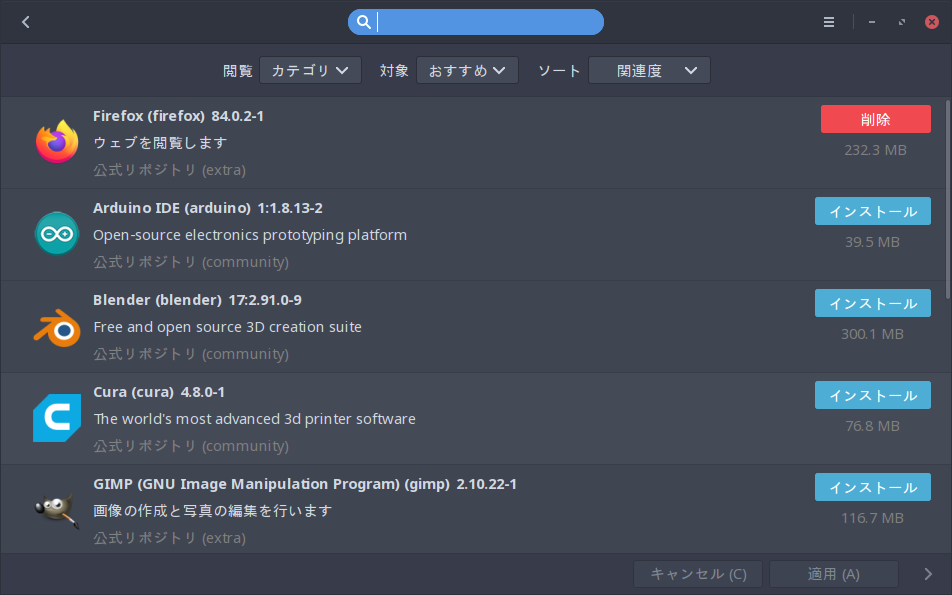Go back using the back arrow
Image resolution: width=952 pixels, height=595 pixels.
26,22
